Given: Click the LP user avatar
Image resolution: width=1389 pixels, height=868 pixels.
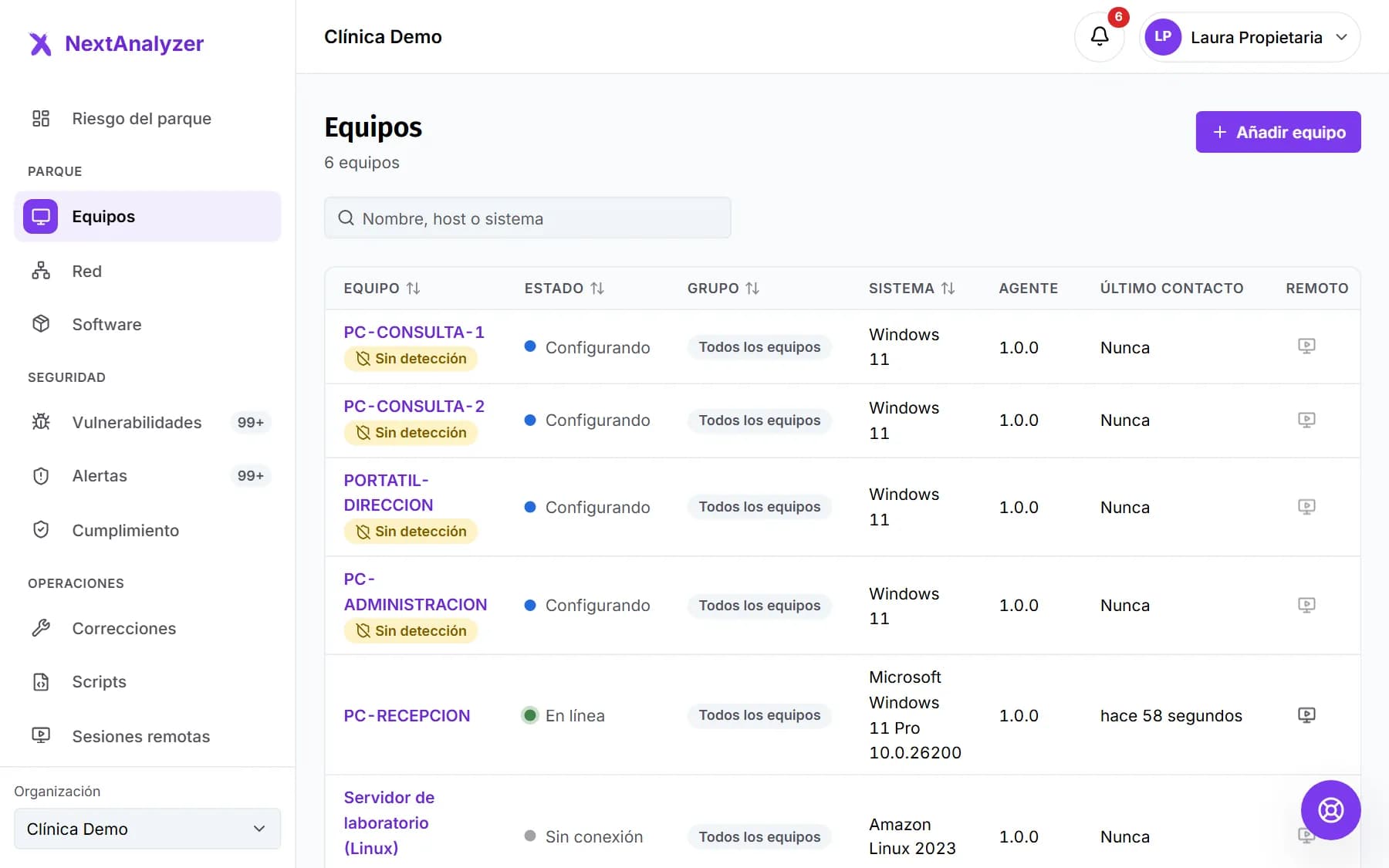Looking at the screenshot, I should tap(1163, 37).
